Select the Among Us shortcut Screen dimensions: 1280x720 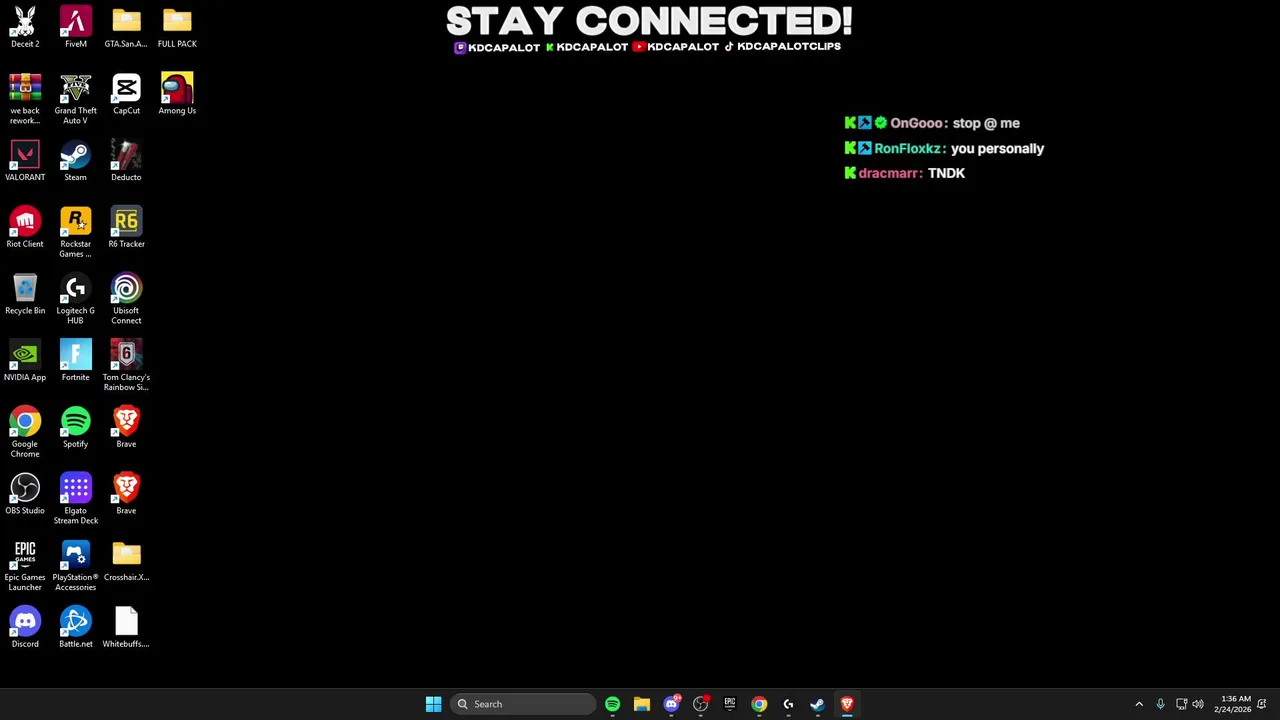[x=177, y=94]
